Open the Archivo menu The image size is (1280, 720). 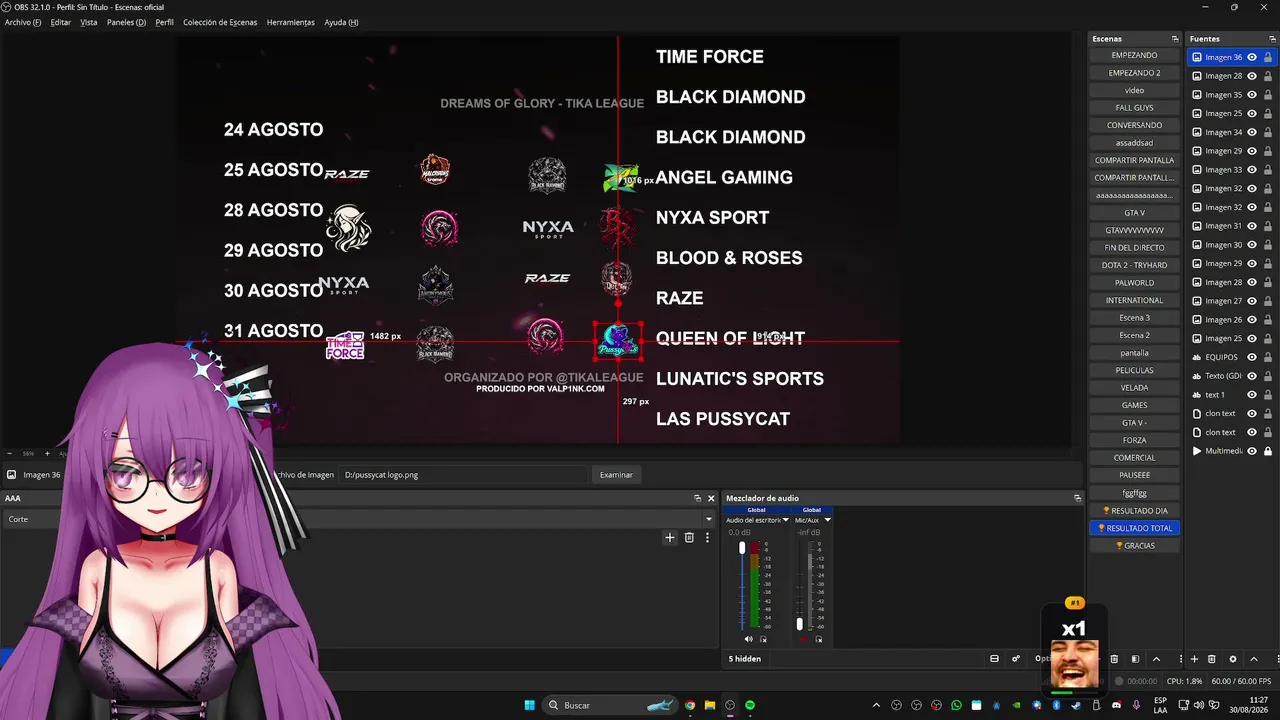pyautogui.click(x=23, y=22)
